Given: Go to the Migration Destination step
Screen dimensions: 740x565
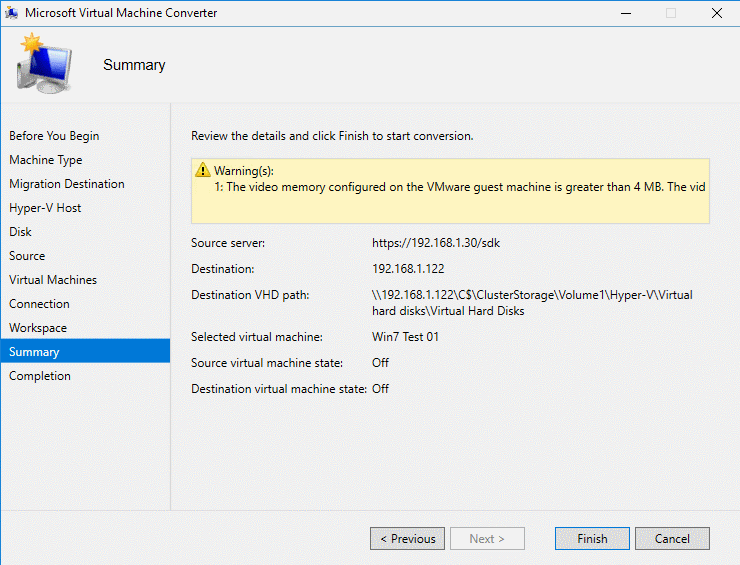Looking at the screenshot, I should (x=67, y=184).
